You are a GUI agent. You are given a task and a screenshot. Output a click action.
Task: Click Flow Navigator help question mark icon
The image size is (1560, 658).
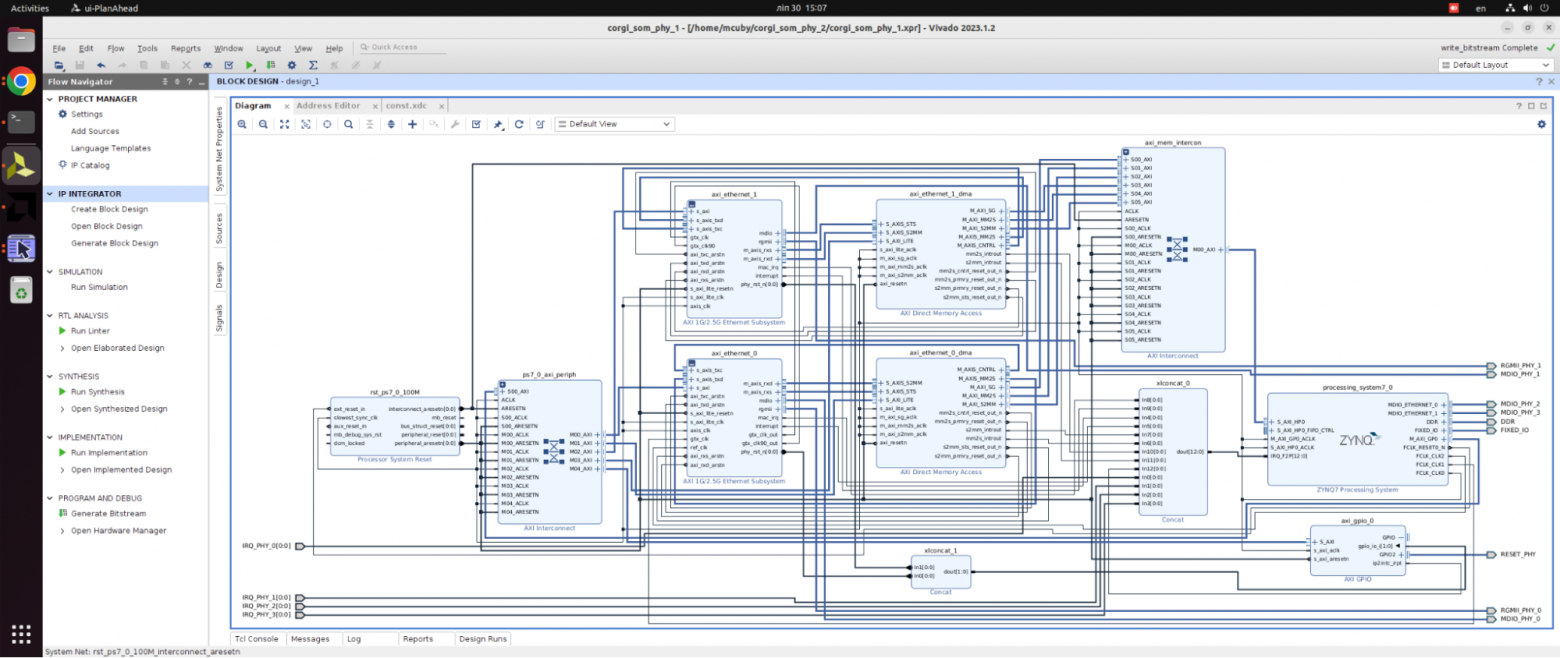pos(190,81)
